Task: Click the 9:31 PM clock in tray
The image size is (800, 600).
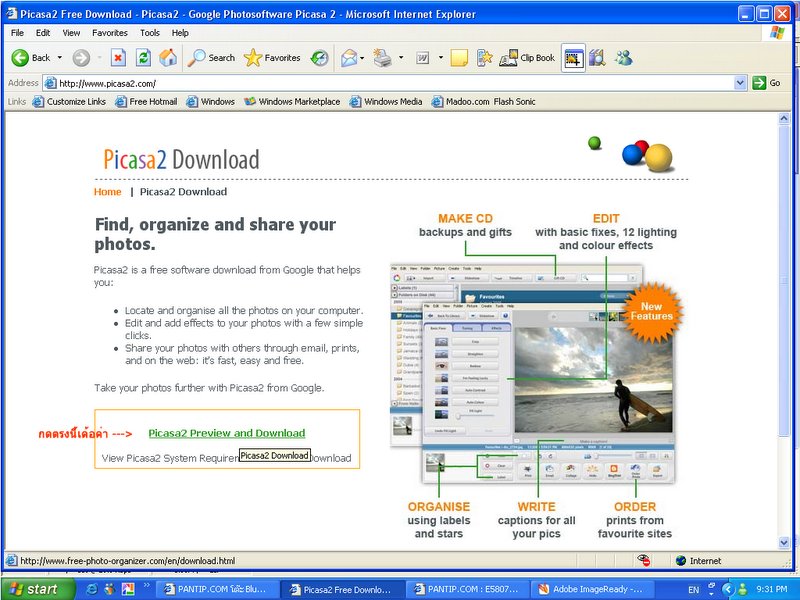Action: [771, 589]
